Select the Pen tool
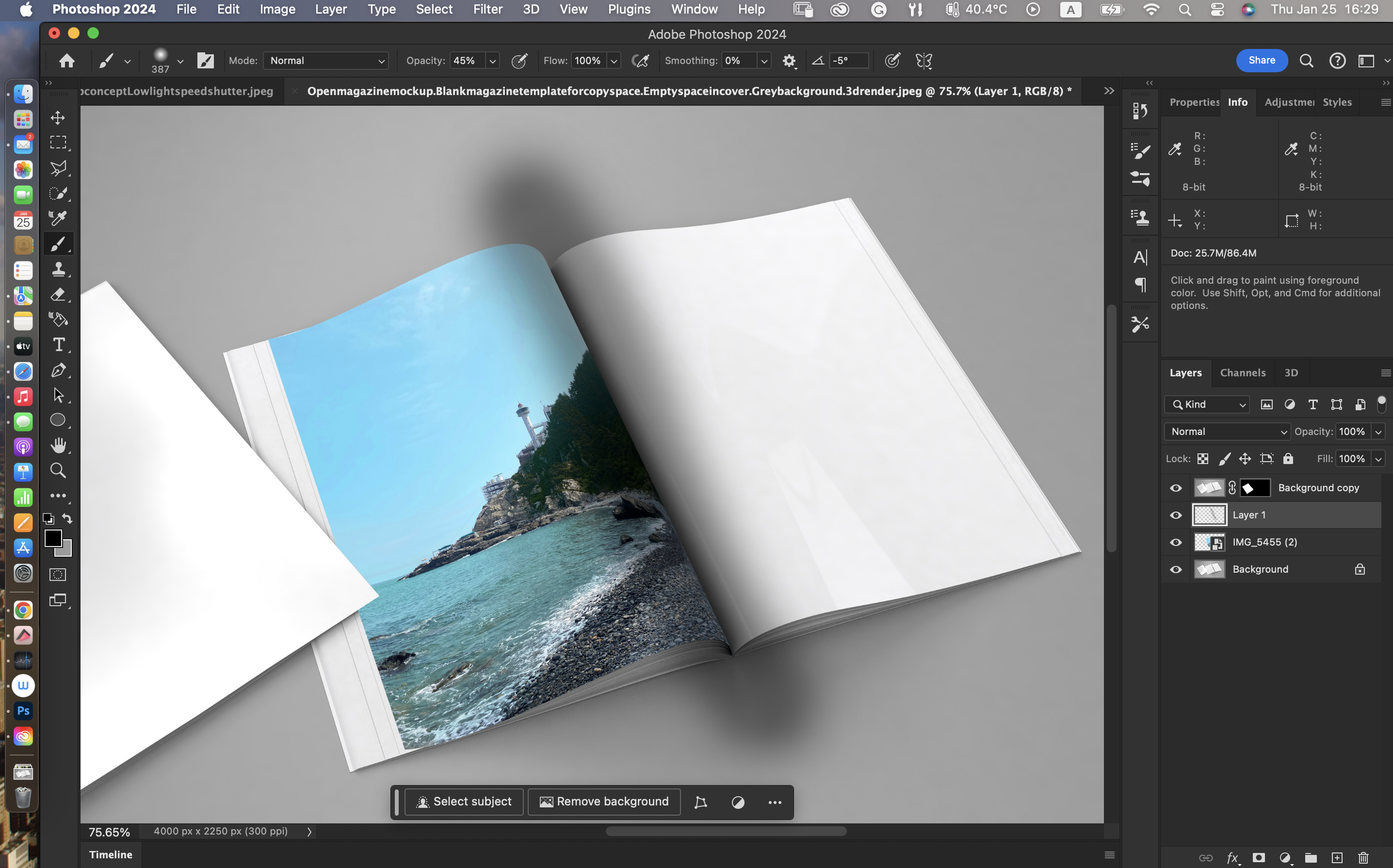1393x868 pixels. click(58, 370)
